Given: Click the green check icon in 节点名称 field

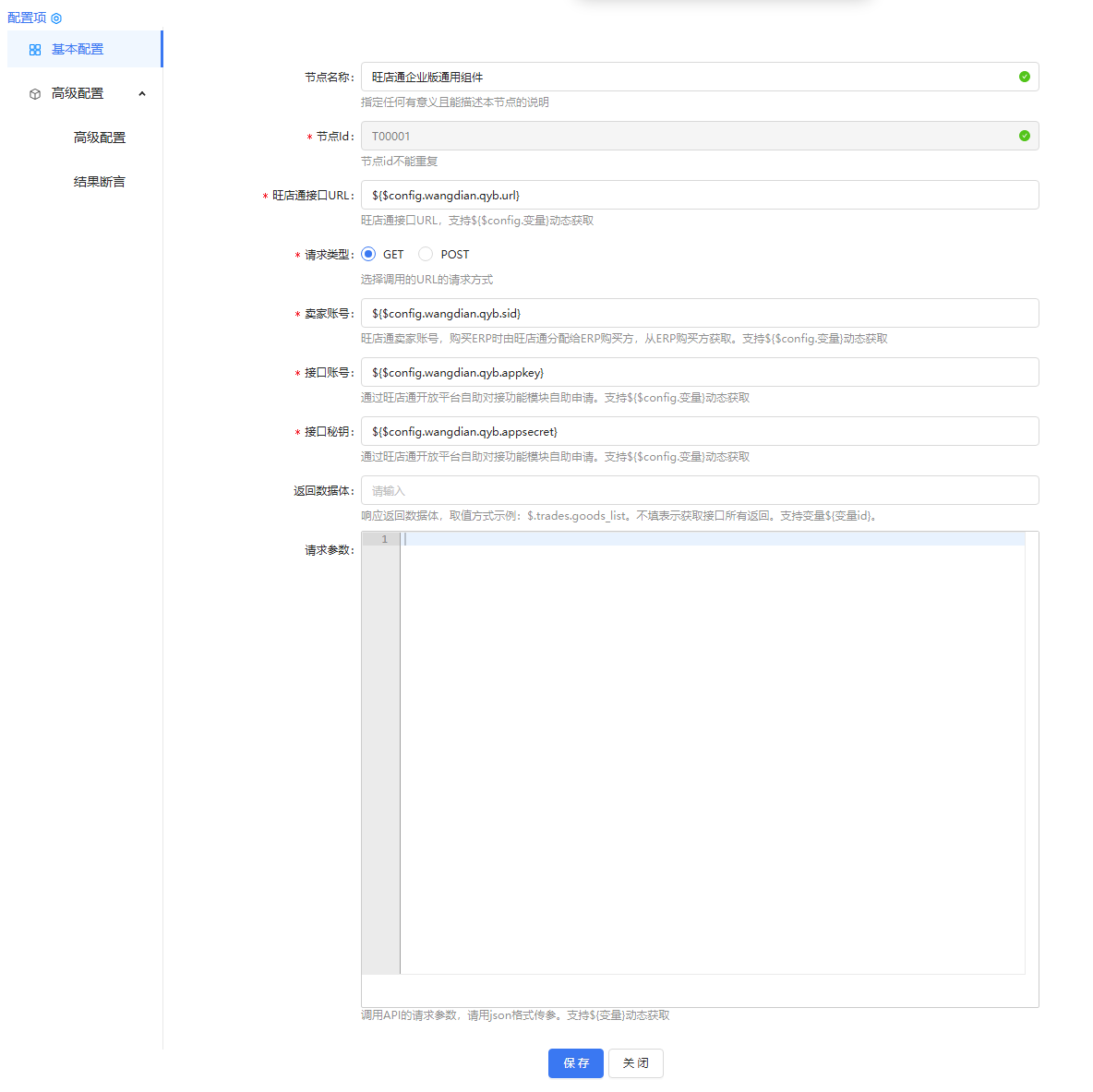Looking at the screenshot, I should (1024, 77).
